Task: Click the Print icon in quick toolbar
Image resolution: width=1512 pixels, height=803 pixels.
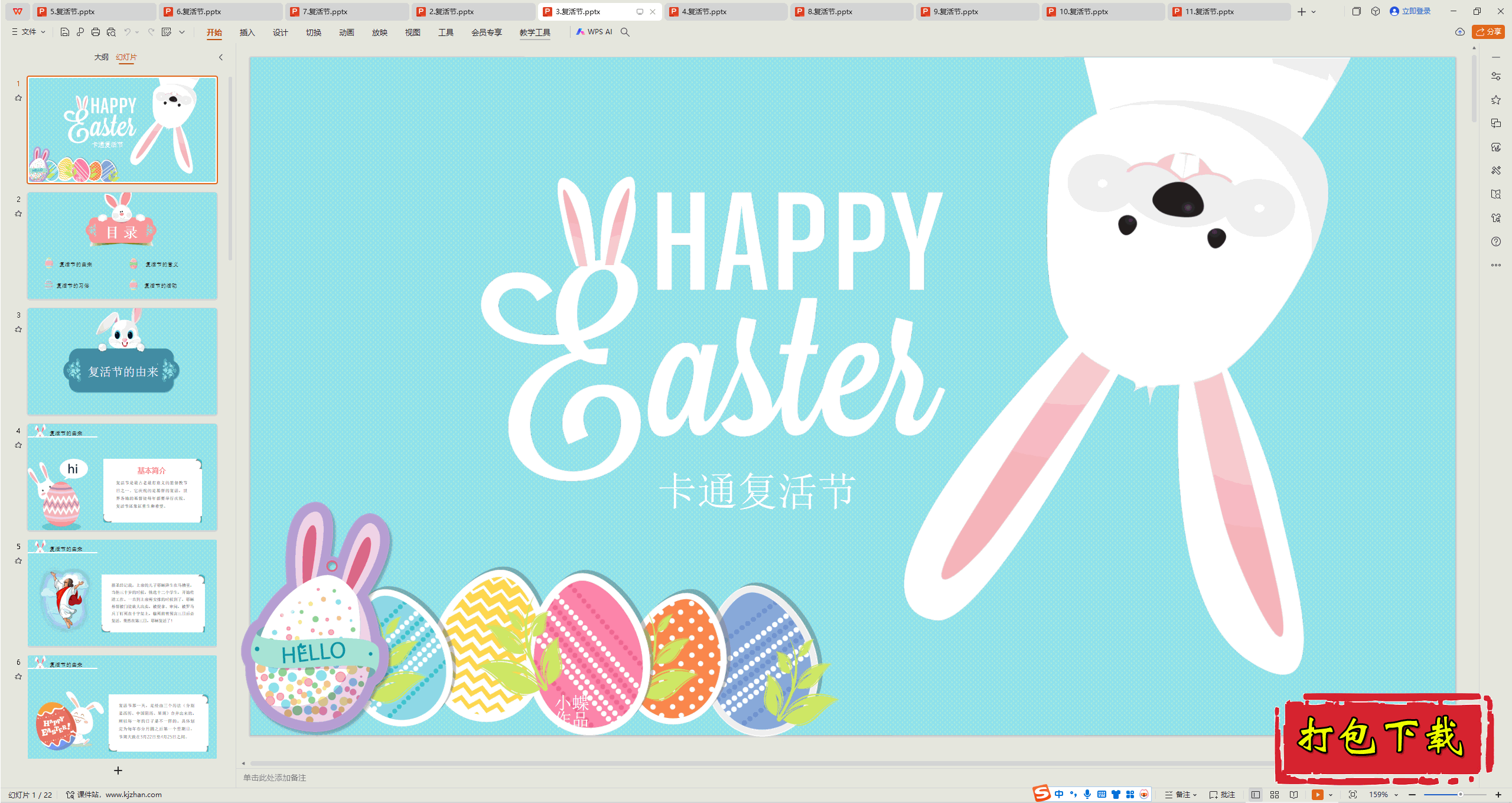Action: tap(96, 32)
